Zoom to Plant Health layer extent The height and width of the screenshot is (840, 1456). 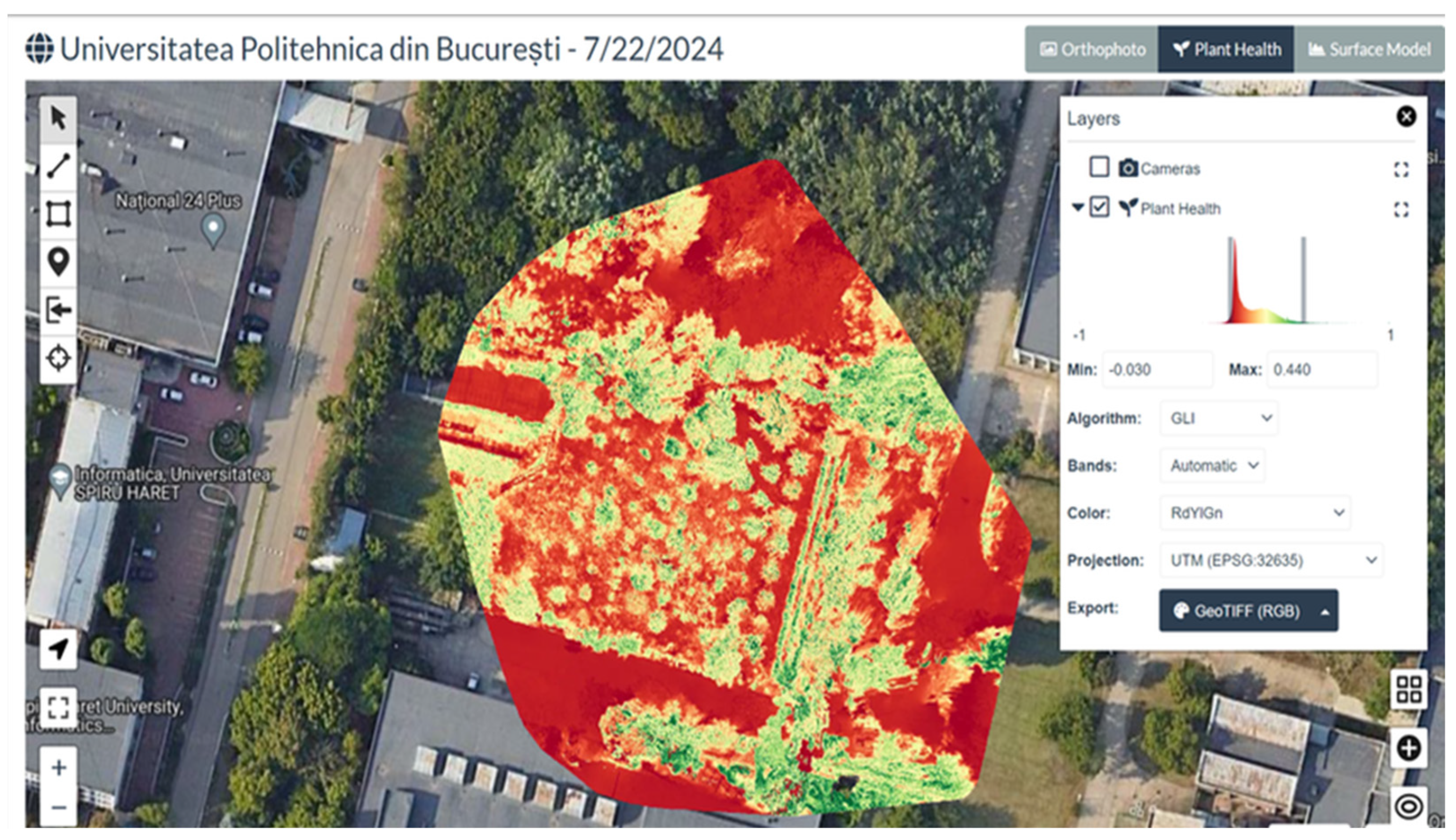pyautogui.click(x=1401, y=210)
